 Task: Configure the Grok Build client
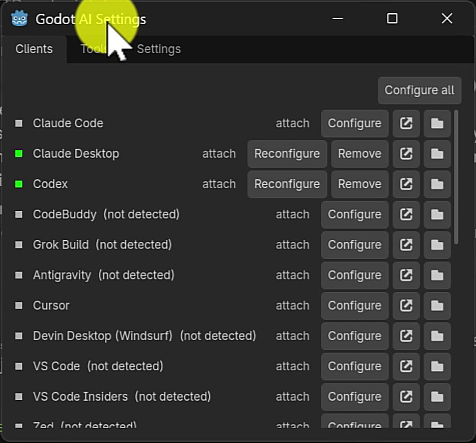click(355, 245)
